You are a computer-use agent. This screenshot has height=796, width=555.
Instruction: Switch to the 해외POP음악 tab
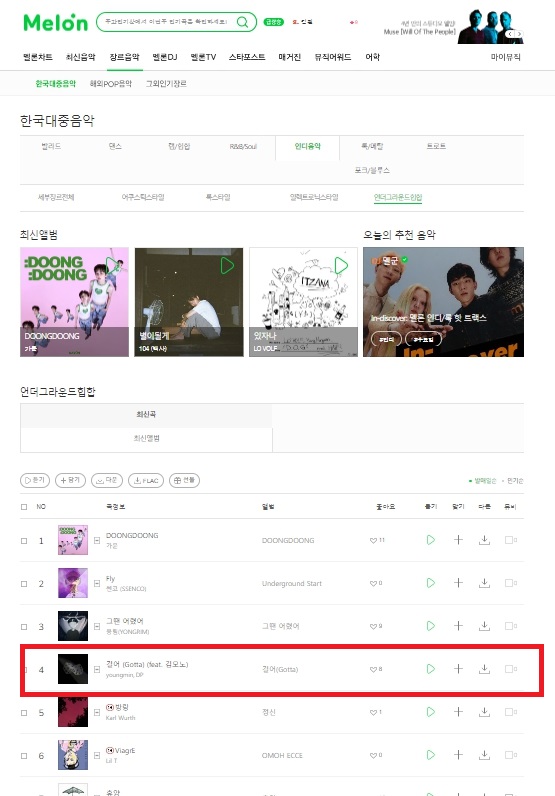click(x=111, y=84)
